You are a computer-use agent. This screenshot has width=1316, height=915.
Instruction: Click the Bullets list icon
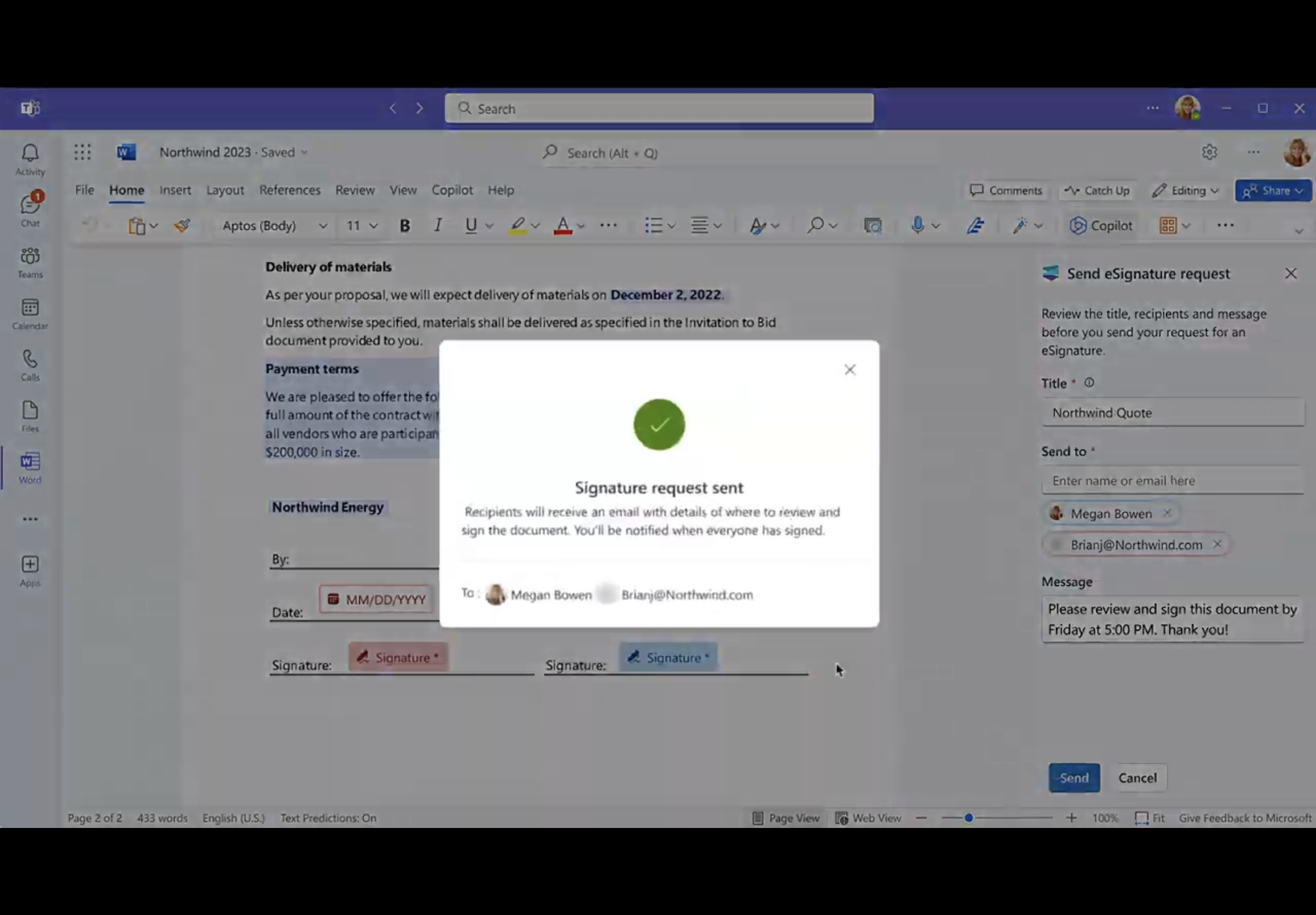pos(650,225)
